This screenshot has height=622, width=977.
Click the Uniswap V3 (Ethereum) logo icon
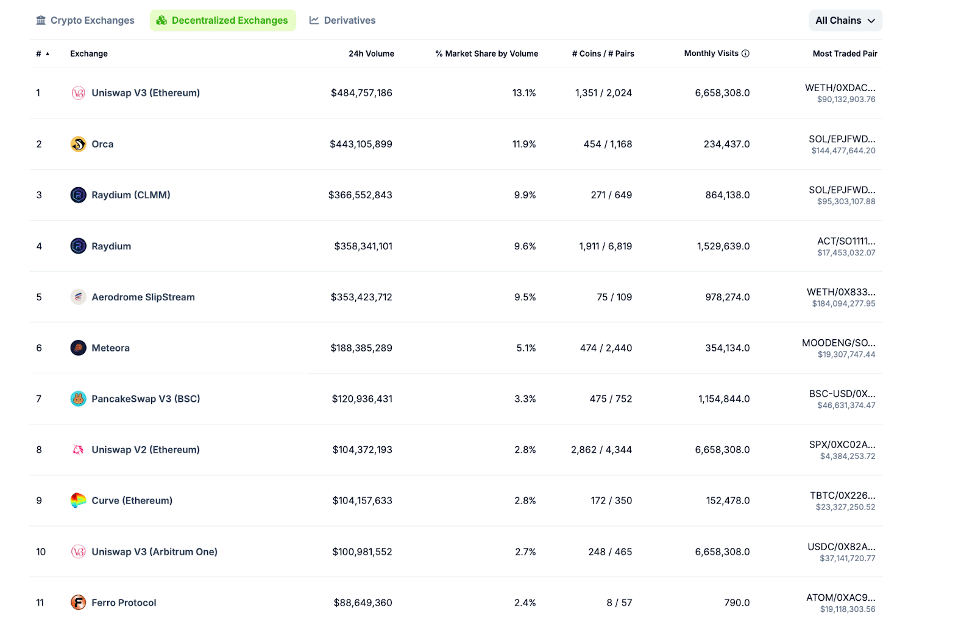78,93
